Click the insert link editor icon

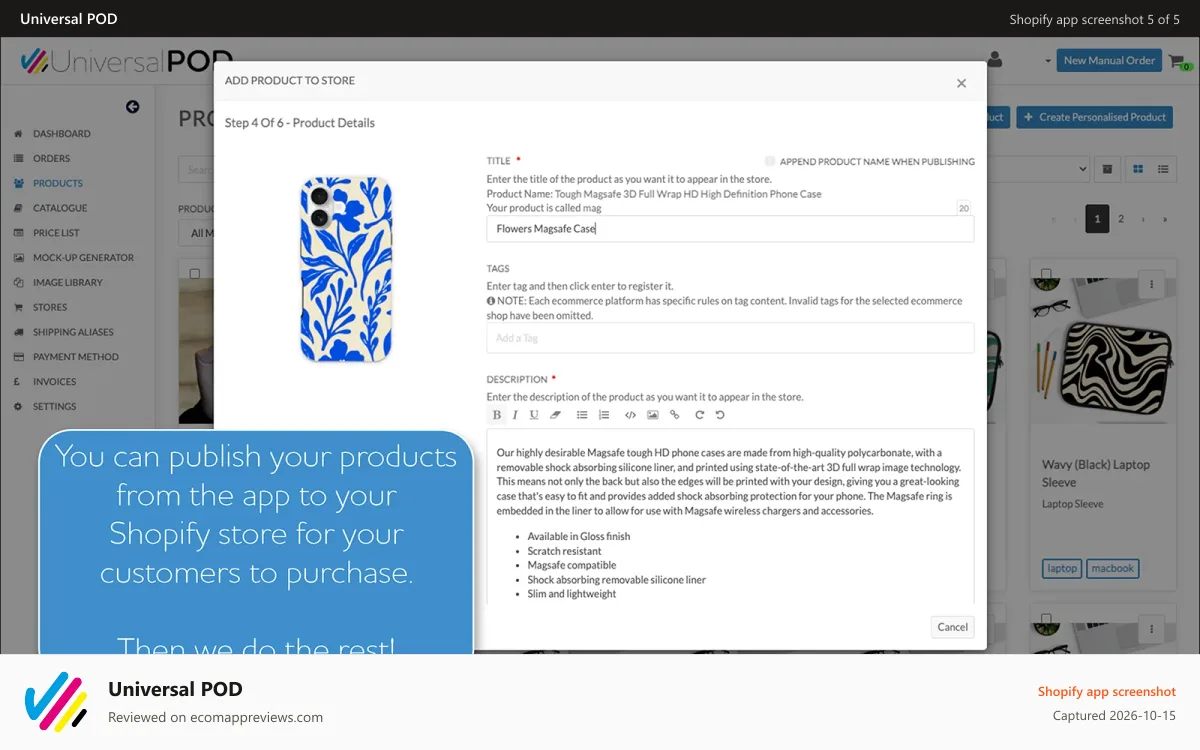674,415
